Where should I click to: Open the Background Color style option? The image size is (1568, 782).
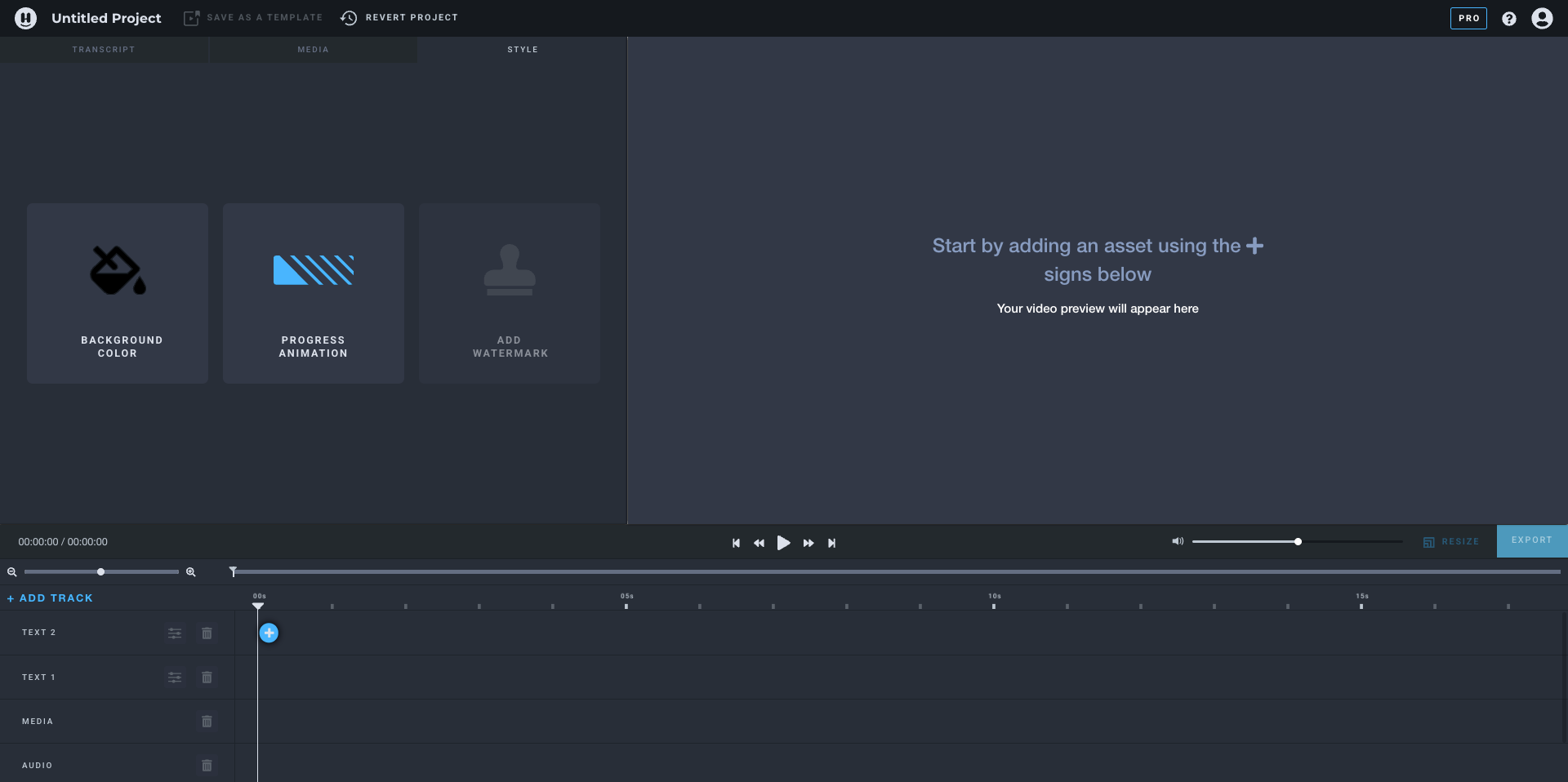click(118, 293)
